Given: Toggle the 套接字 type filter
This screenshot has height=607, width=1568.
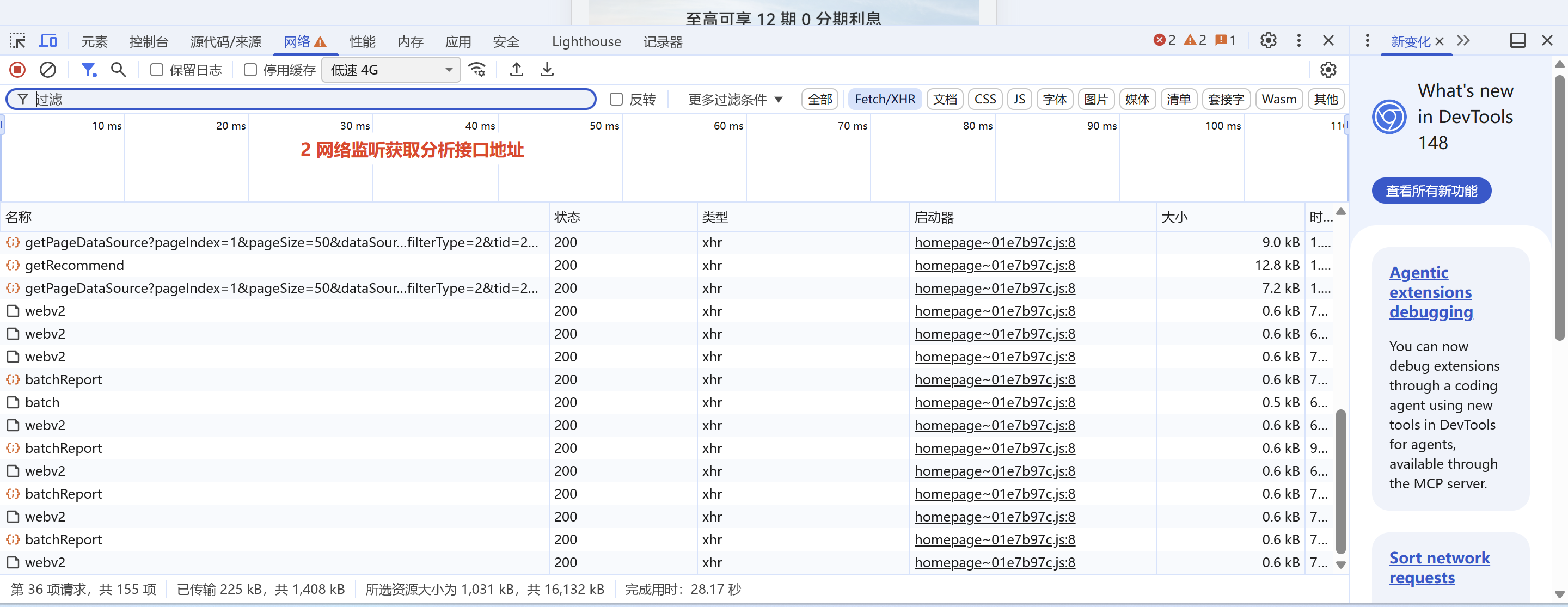Looking at the screenshot, I should 1227,99.
